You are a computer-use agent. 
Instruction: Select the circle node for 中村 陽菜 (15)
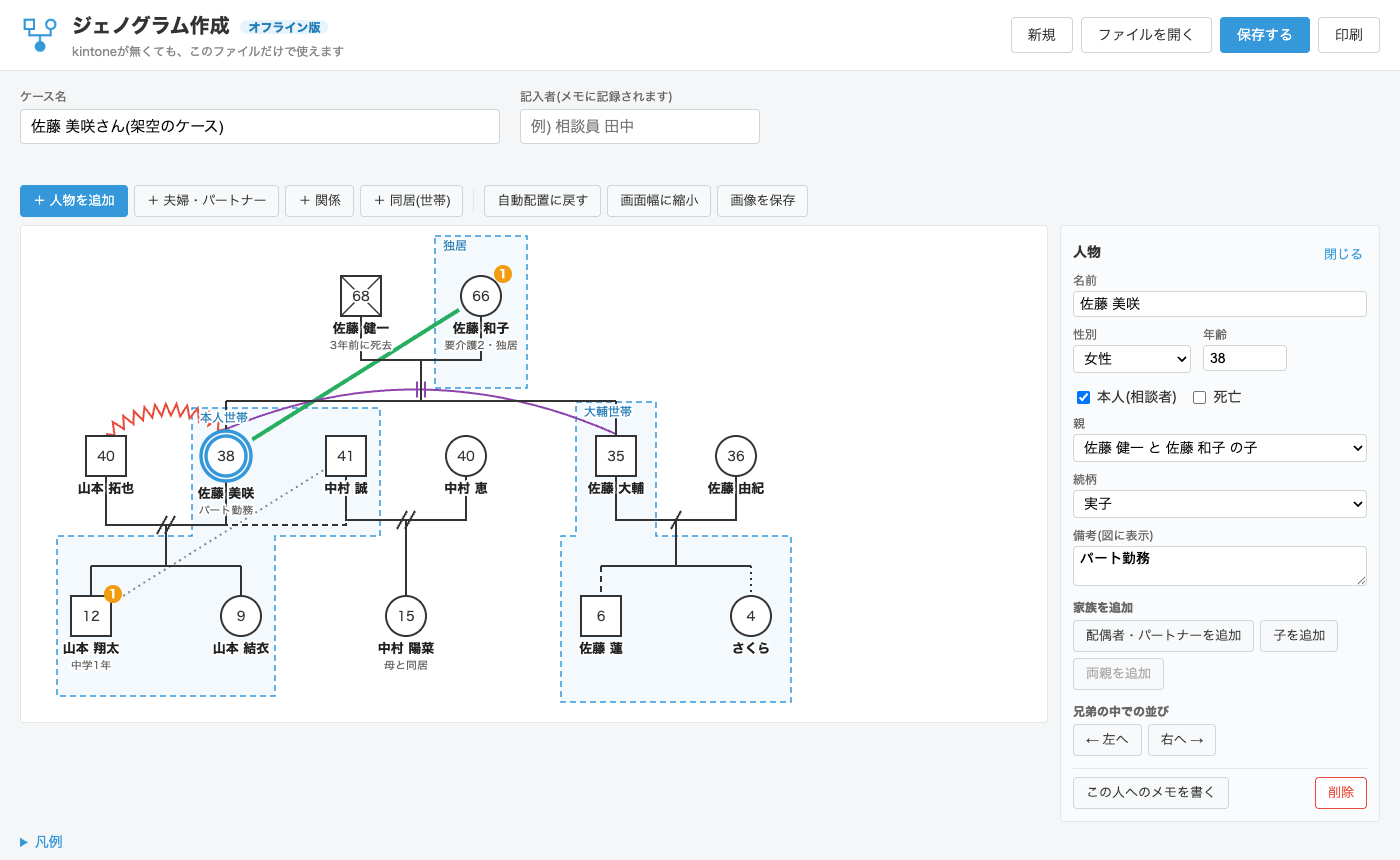(406, 616)
